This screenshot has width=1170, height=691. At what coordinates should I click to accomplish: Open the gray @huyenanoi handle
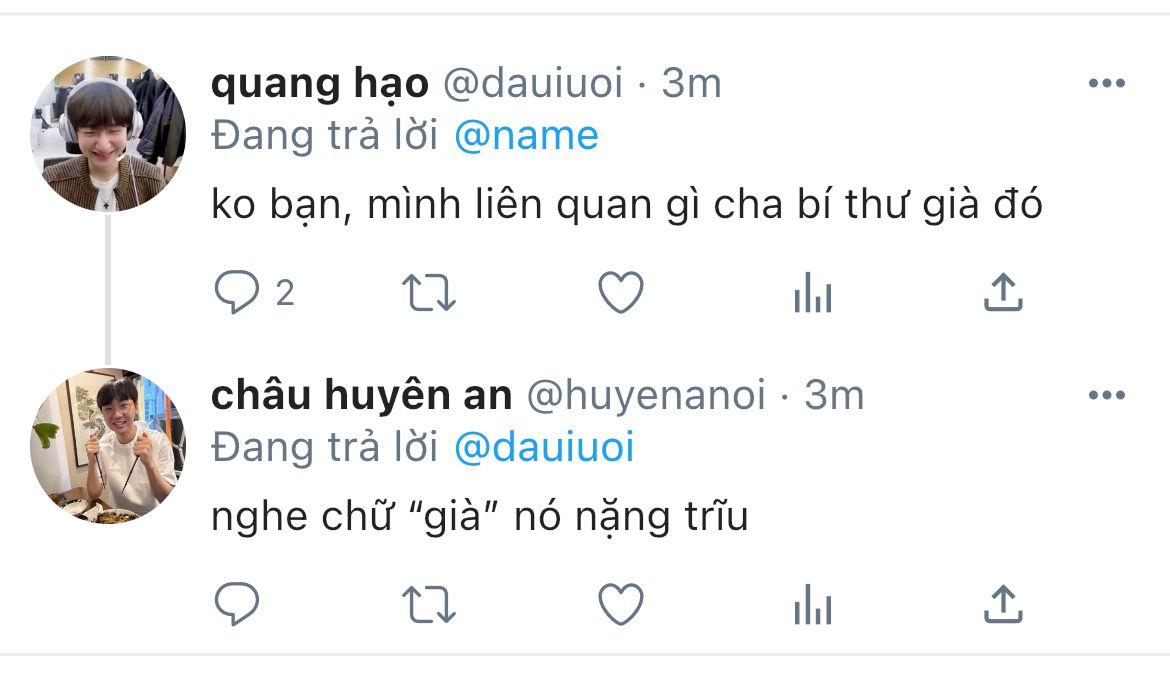point(646,395)
